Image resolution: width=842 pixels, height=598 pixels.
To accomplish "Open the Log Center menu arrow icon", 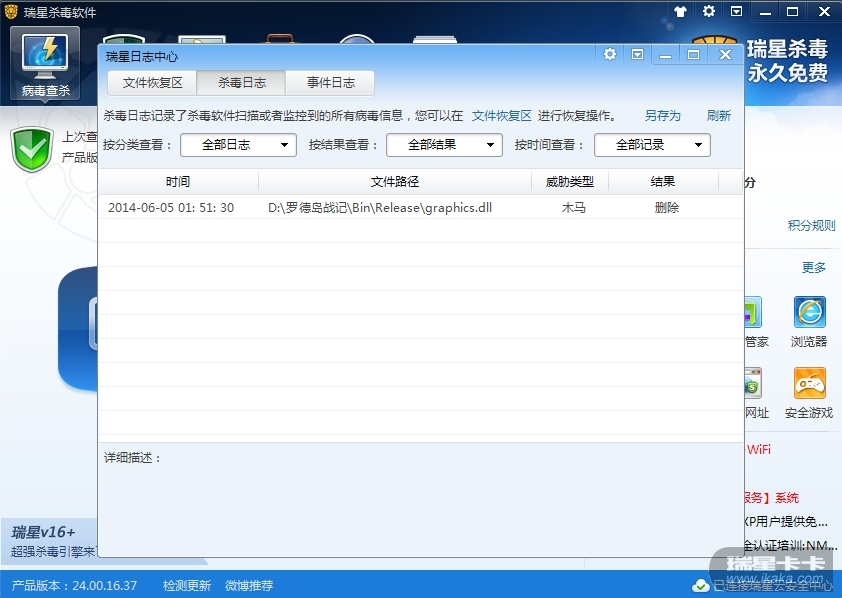I will coord(637,54).
